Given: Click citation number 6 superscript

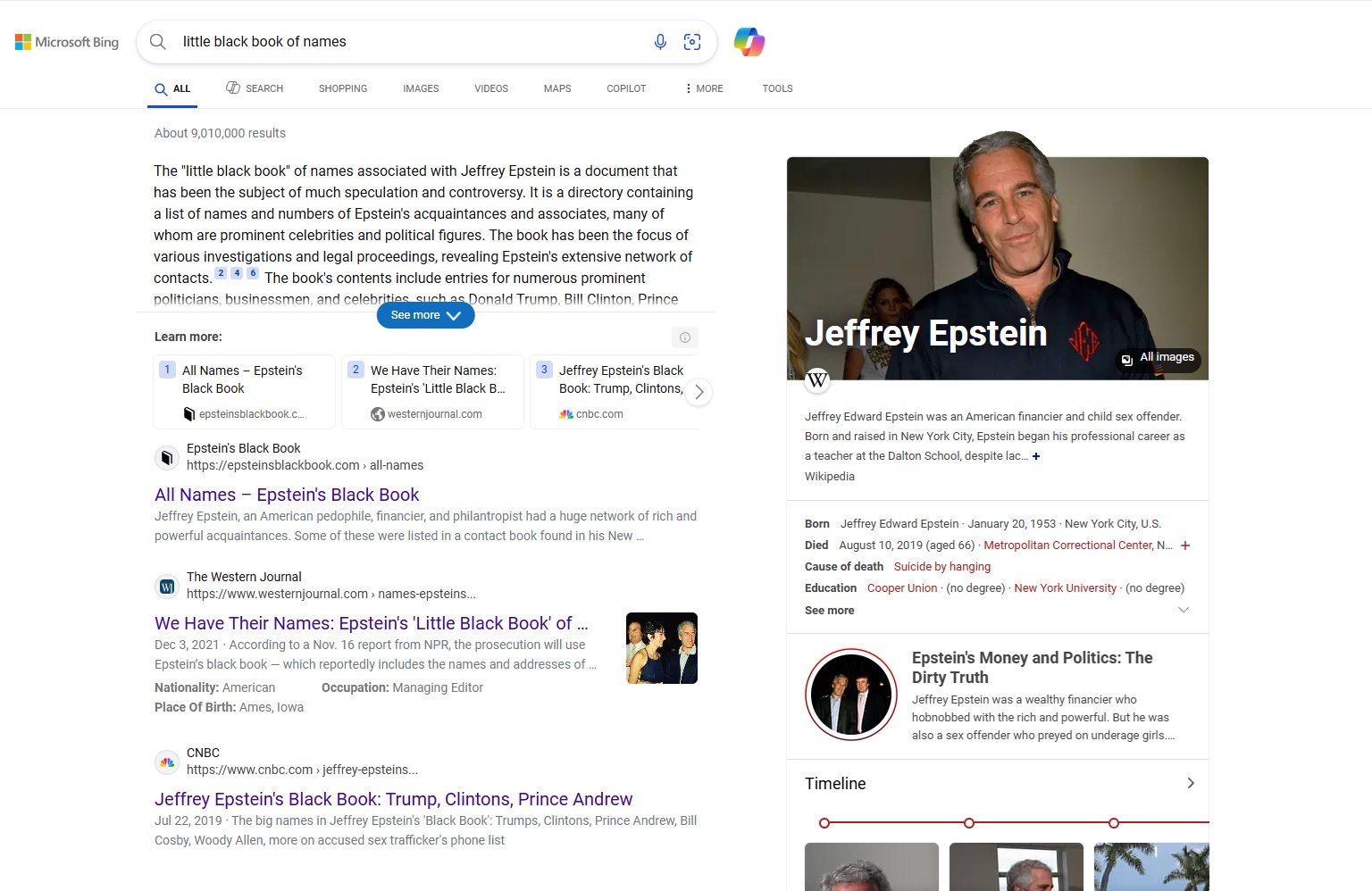Looking at the screenshot, I should tap(253, 273).
